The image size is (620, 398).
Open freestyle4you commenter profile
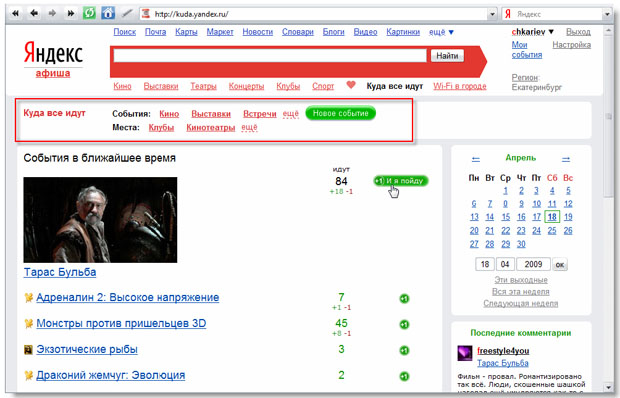pyautogui.click(x=503, y=351)
